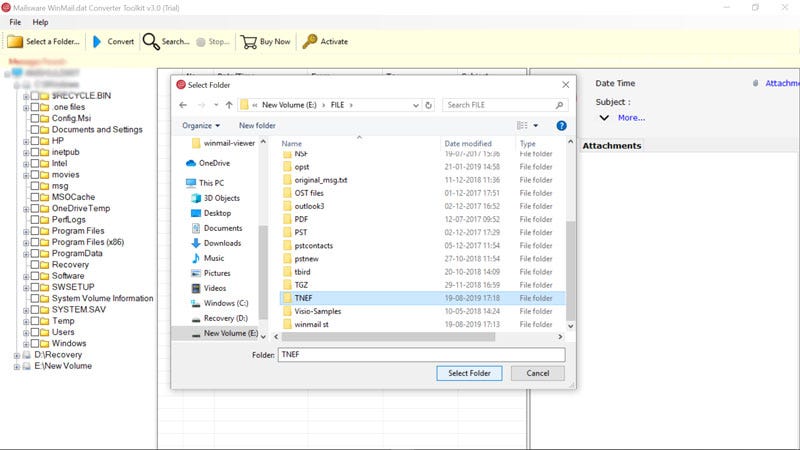
Task: Expand the E:\New Volume tree node
Action: point(16,366)
